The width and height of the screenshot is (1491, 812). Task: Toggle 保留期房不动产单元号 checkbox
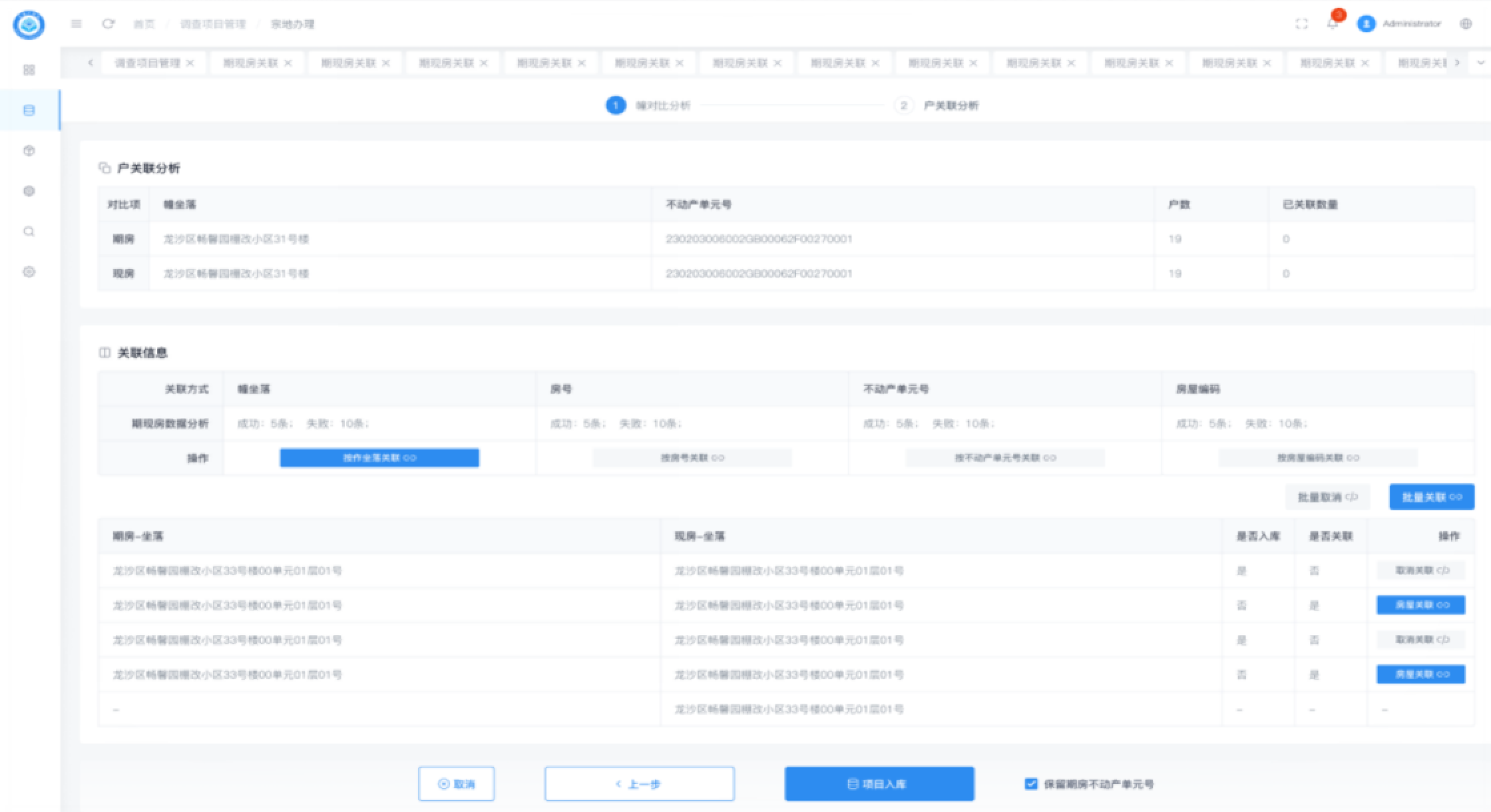point(1031,783)
